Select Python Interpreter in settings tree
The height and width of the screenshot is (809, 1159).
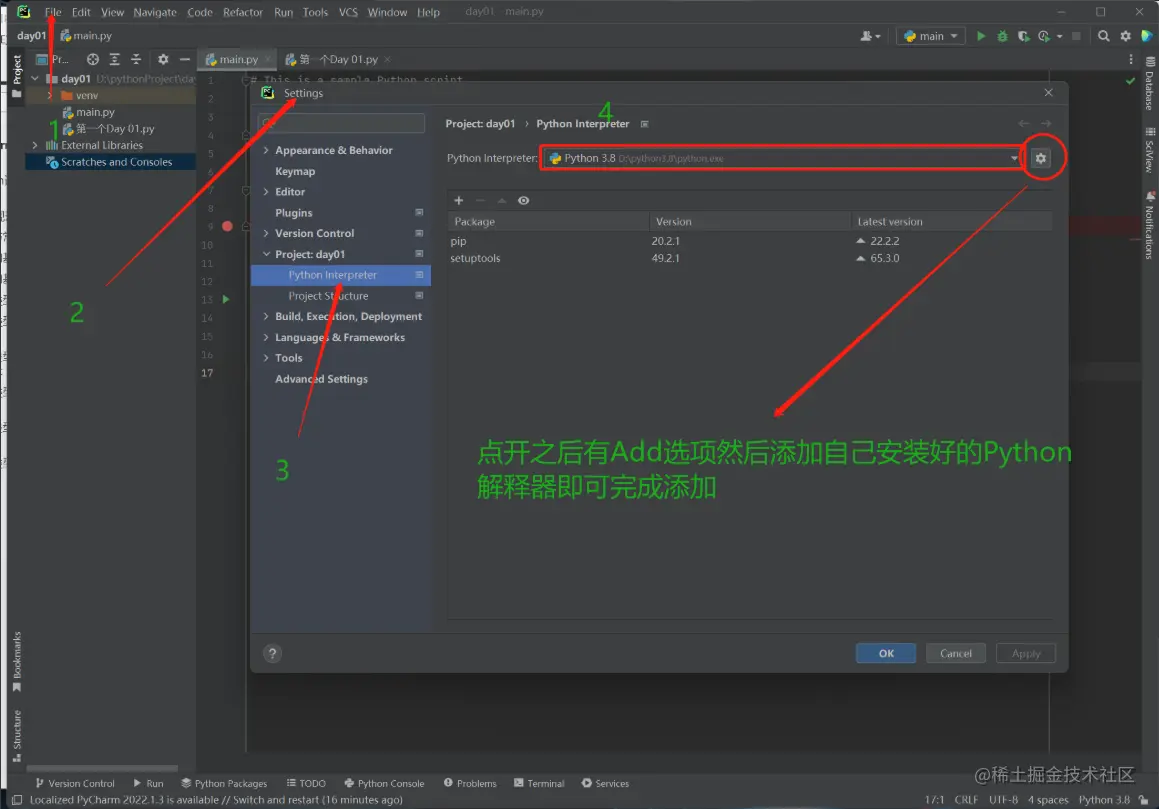point(341,274)
